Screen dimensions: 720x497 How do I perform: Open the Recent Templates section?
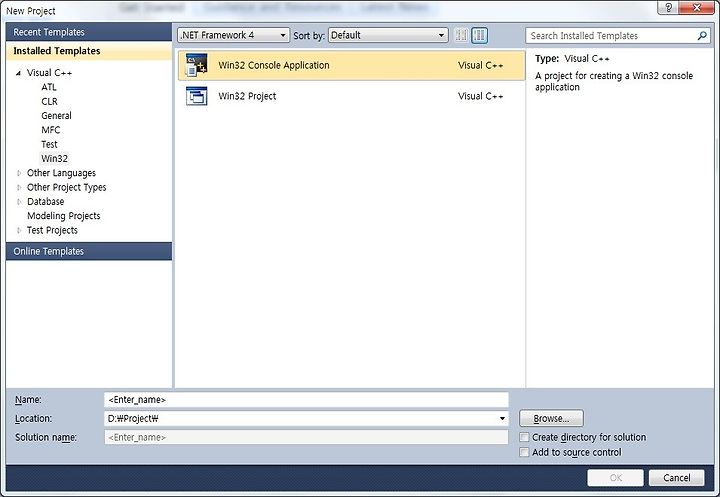[89, 32]
